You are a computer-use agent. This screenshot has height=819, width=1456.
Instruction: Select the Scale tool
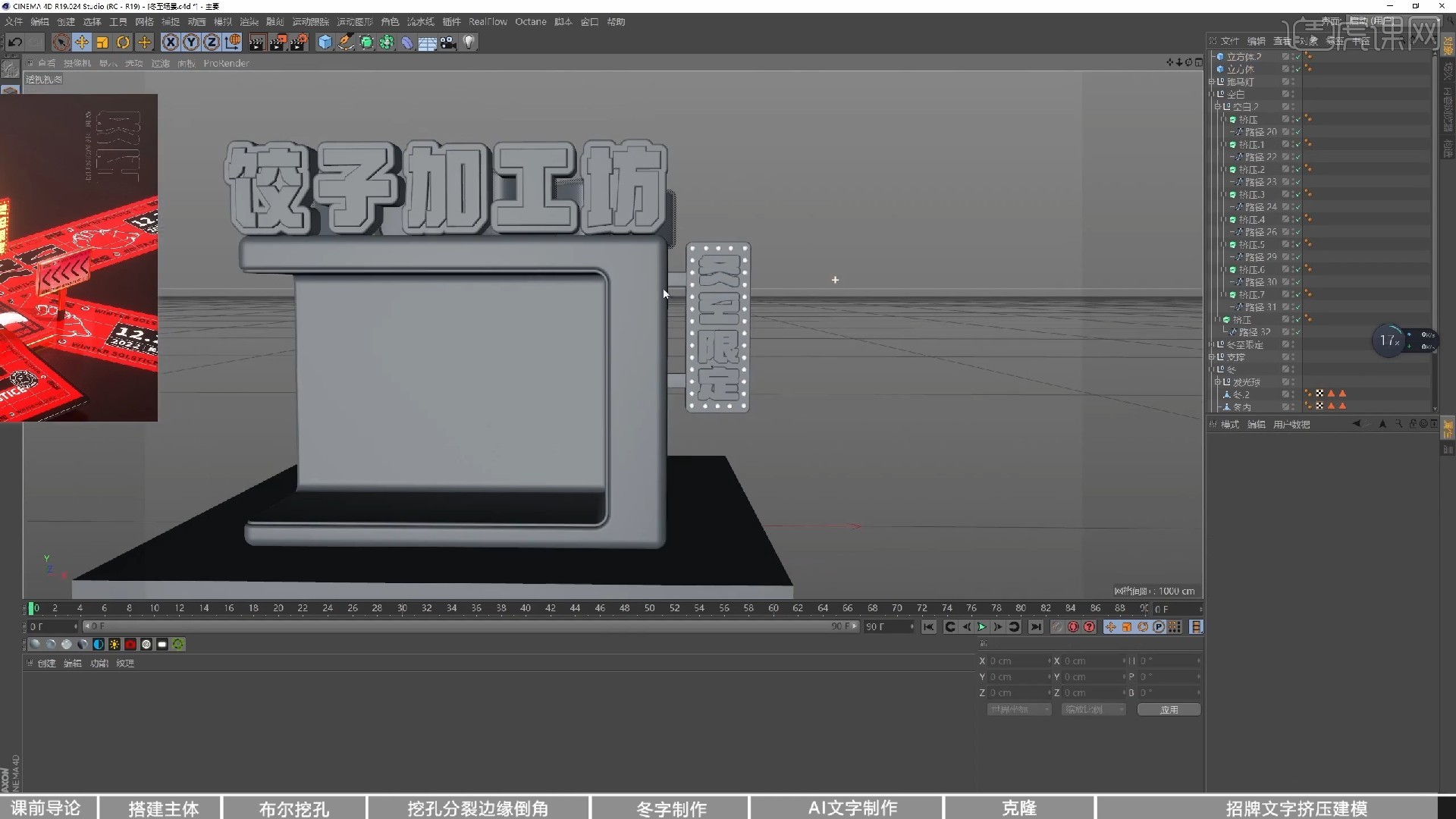(x=102, y=42)
